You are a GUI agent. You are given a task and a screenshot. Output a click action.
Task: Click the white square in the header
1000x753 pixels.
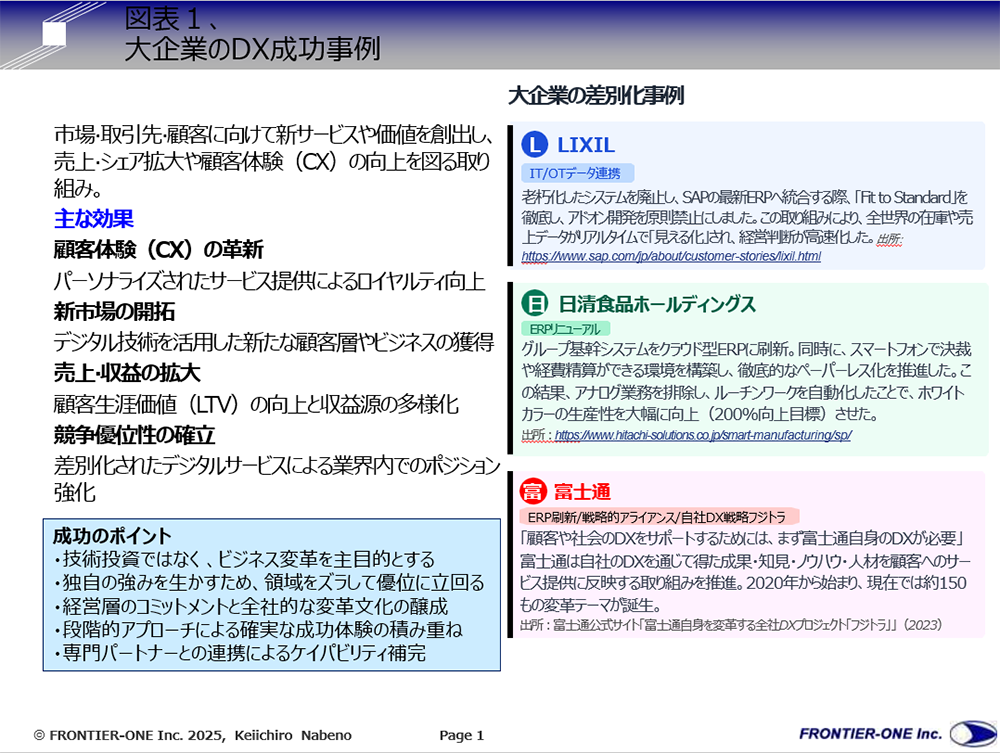54,34
